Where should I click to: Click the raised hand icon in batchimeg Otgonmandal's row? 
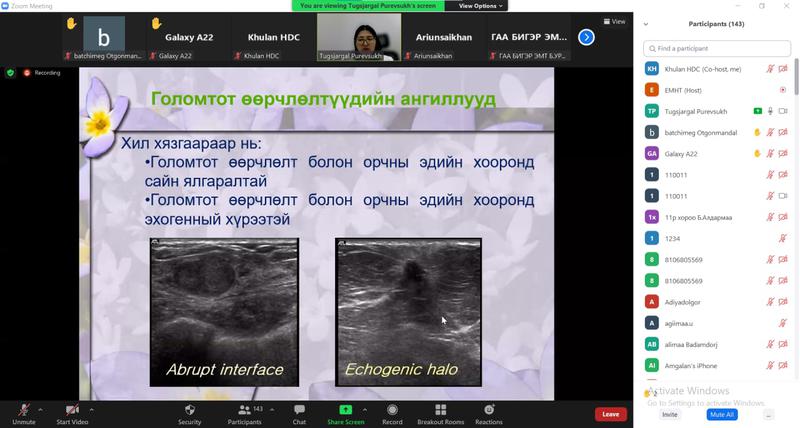[757, 133]
